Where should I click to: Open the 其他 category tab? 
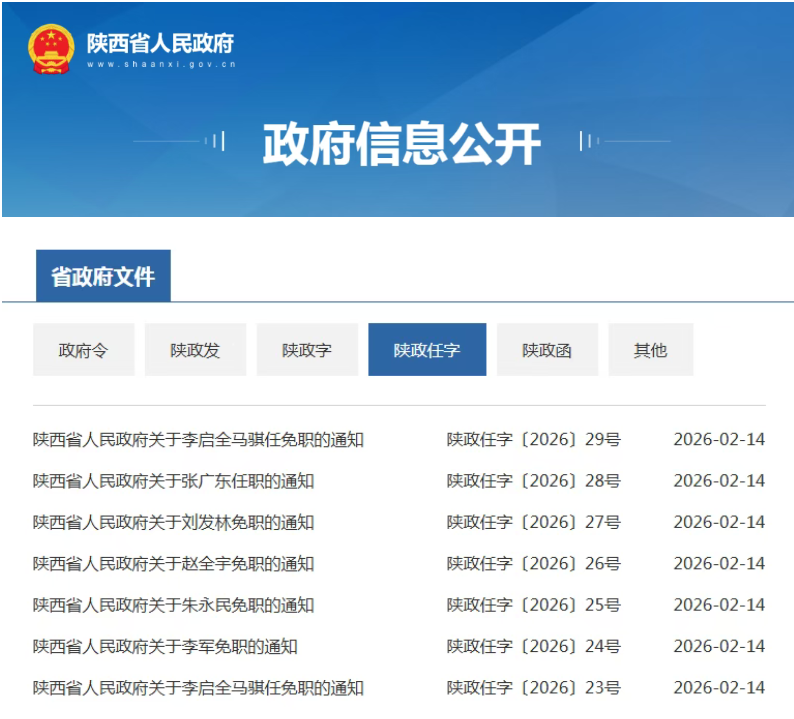[650, 350]
